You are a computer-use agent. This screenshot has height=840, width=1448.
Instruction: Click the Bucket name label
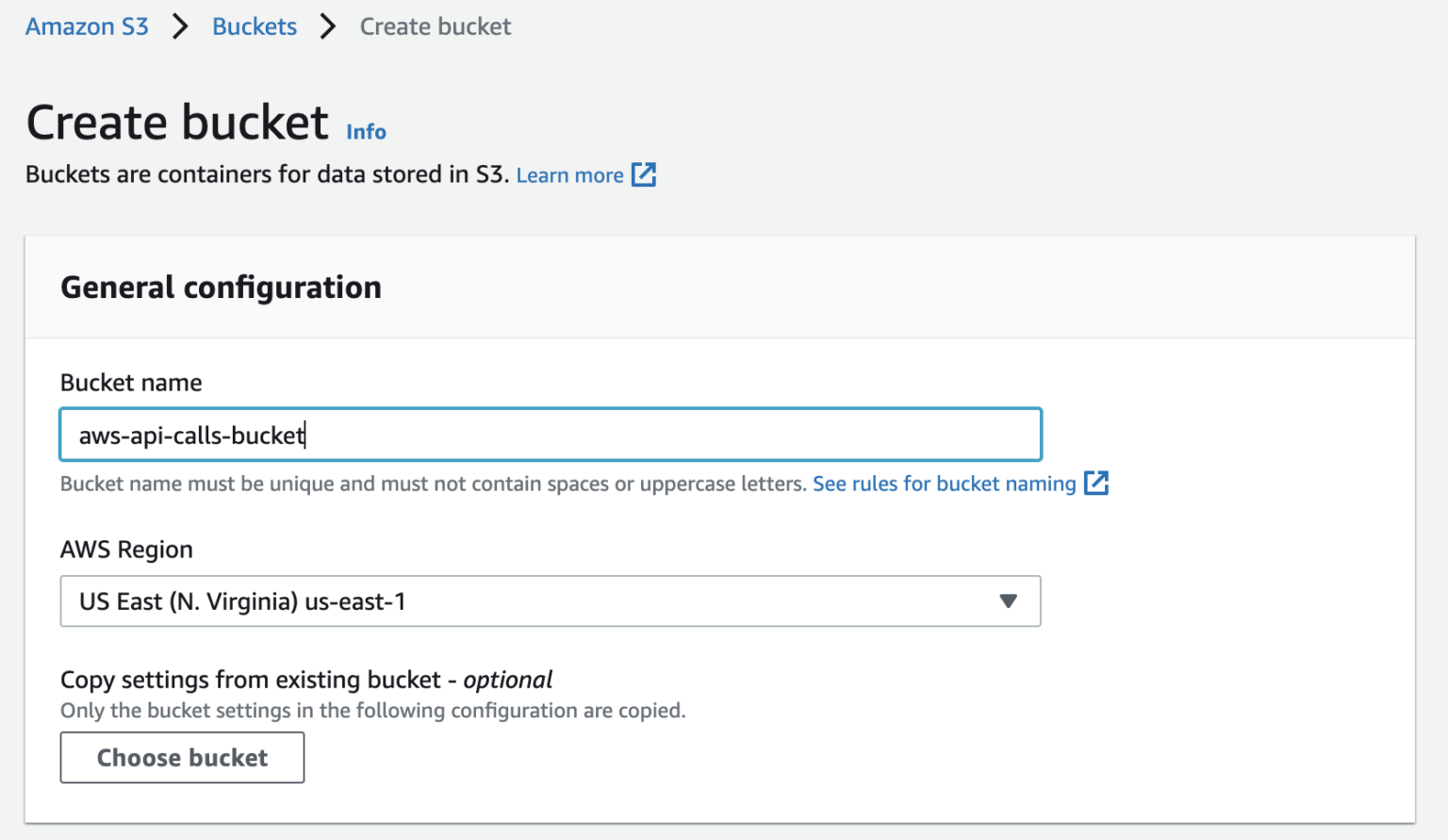[131, 383]
